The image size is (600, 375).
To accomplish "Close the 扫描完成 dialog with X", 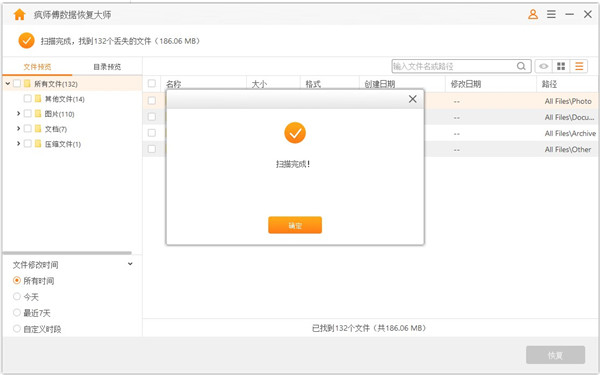I will pyautogui.click(x=412, y=99).
